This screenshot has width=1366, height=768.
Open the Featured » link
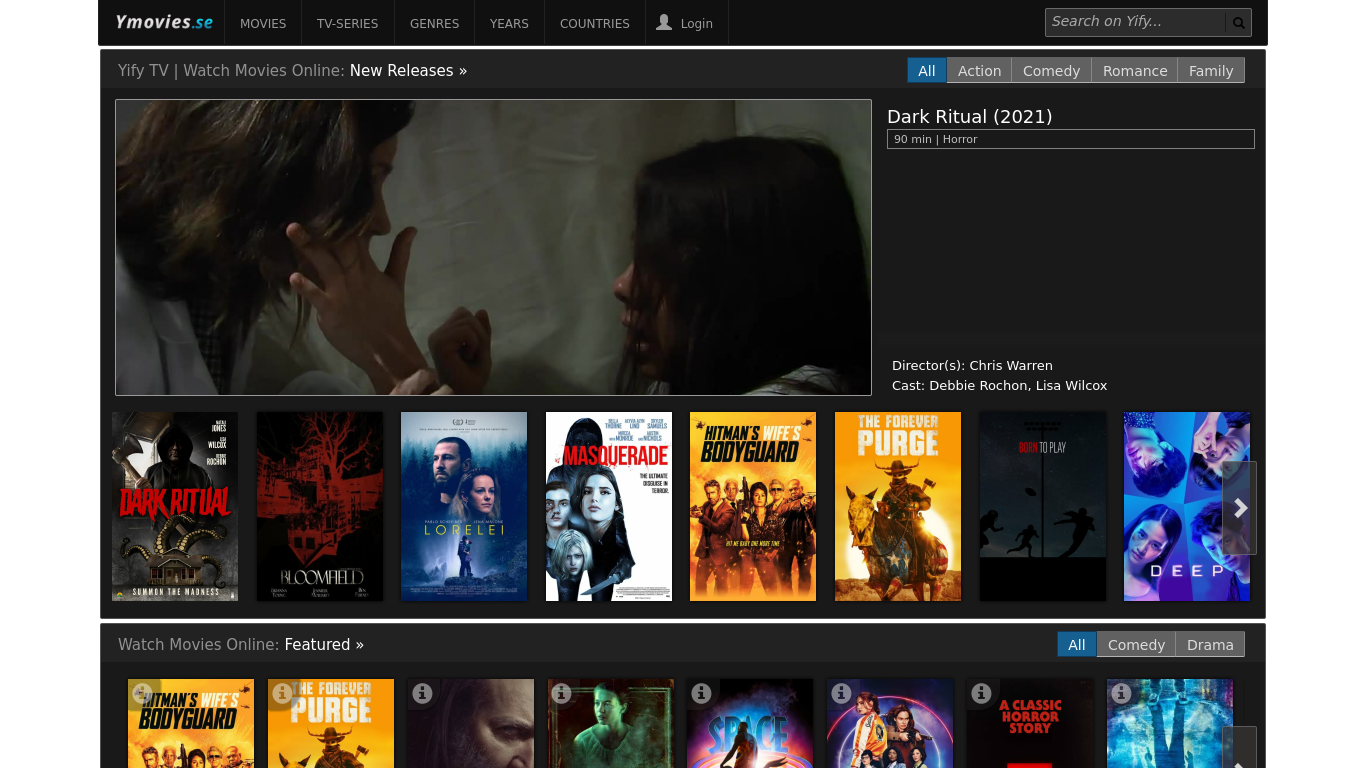click(324, 644)
